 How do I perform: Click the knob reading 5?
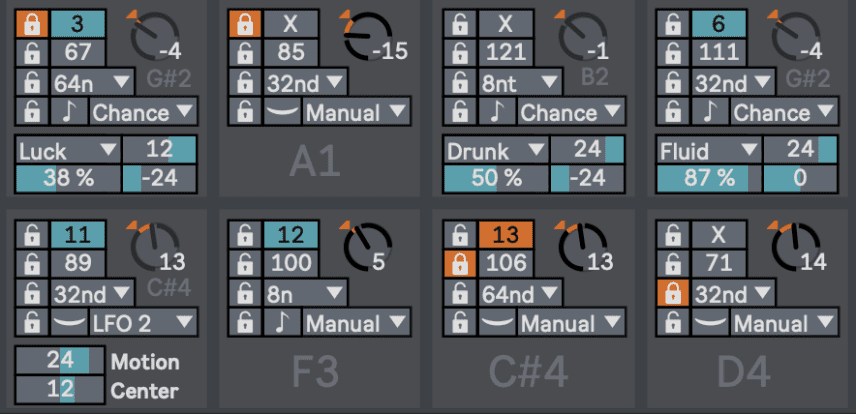[x=367, y=246]
